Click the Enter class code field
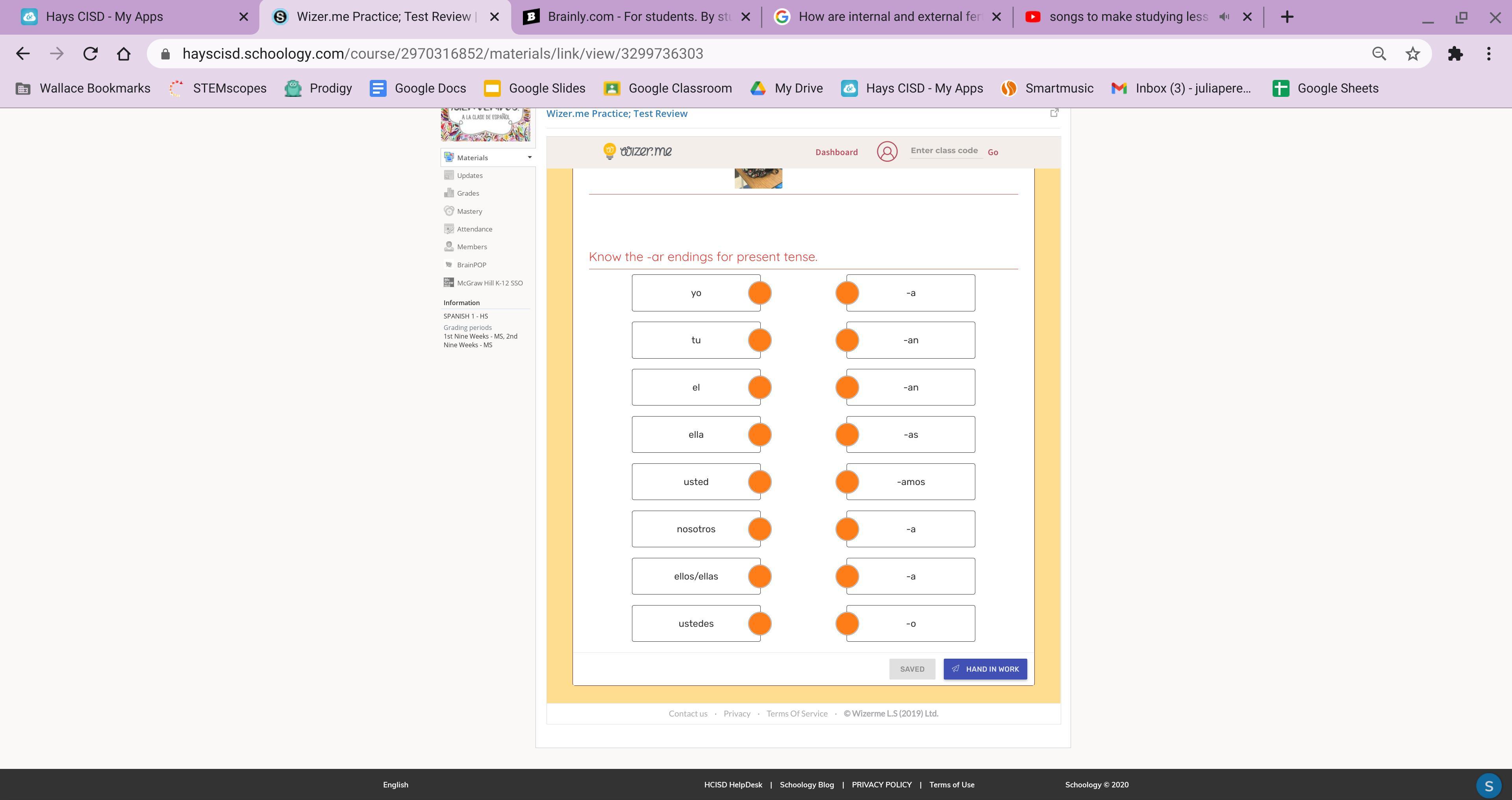The height and width of the screenshot is (800, 1512). (x=944, y=151)
